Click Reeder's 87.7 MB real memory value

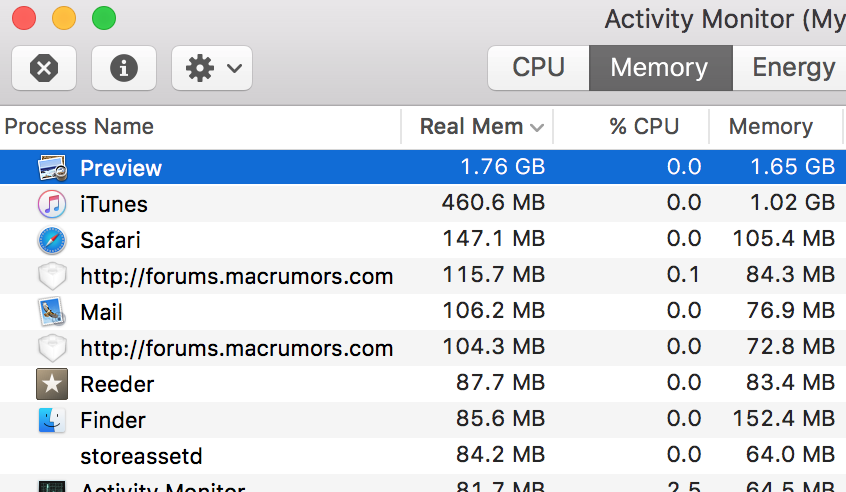[x=500, y=382]
